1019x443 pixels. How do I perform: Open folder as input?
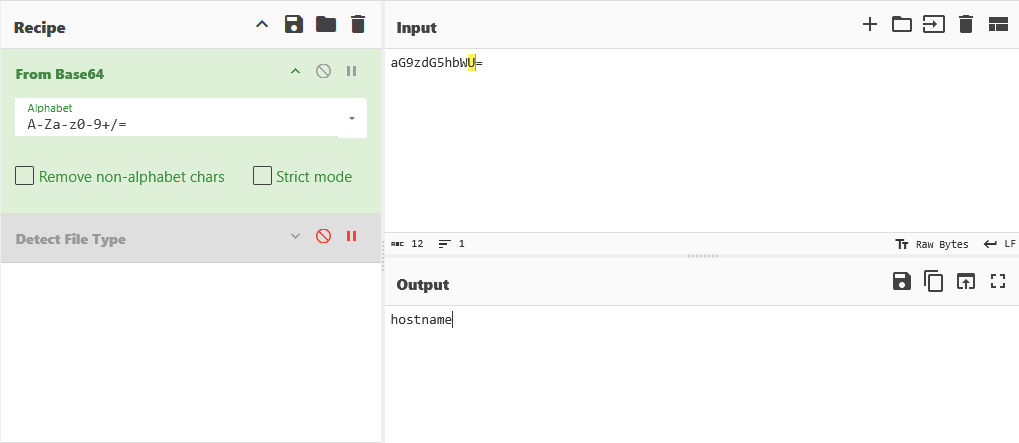click(902, 25)
